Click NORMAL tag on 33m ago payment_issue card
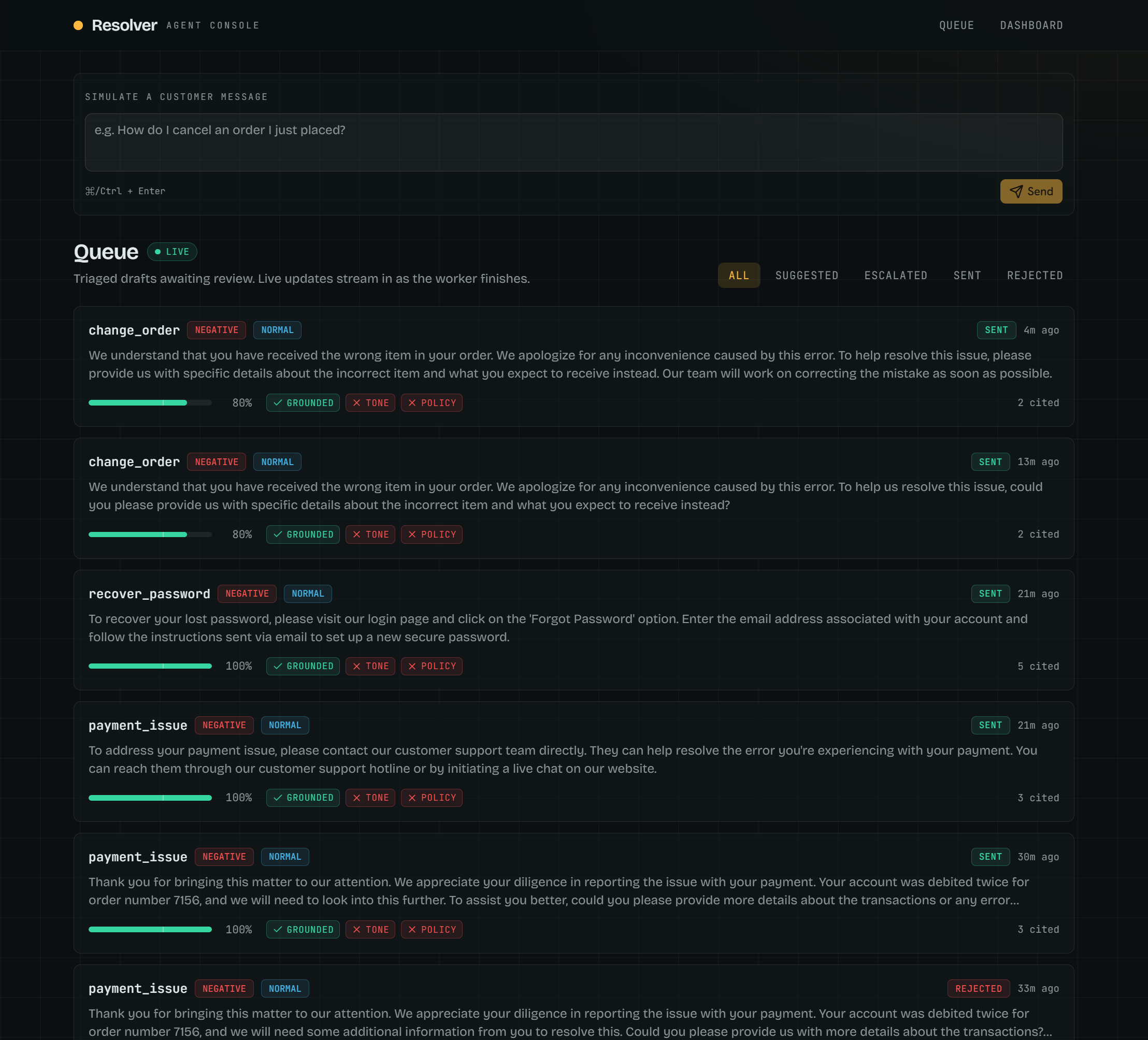1148x1040 pixels. pyautogui.click(x=285, y=988)
